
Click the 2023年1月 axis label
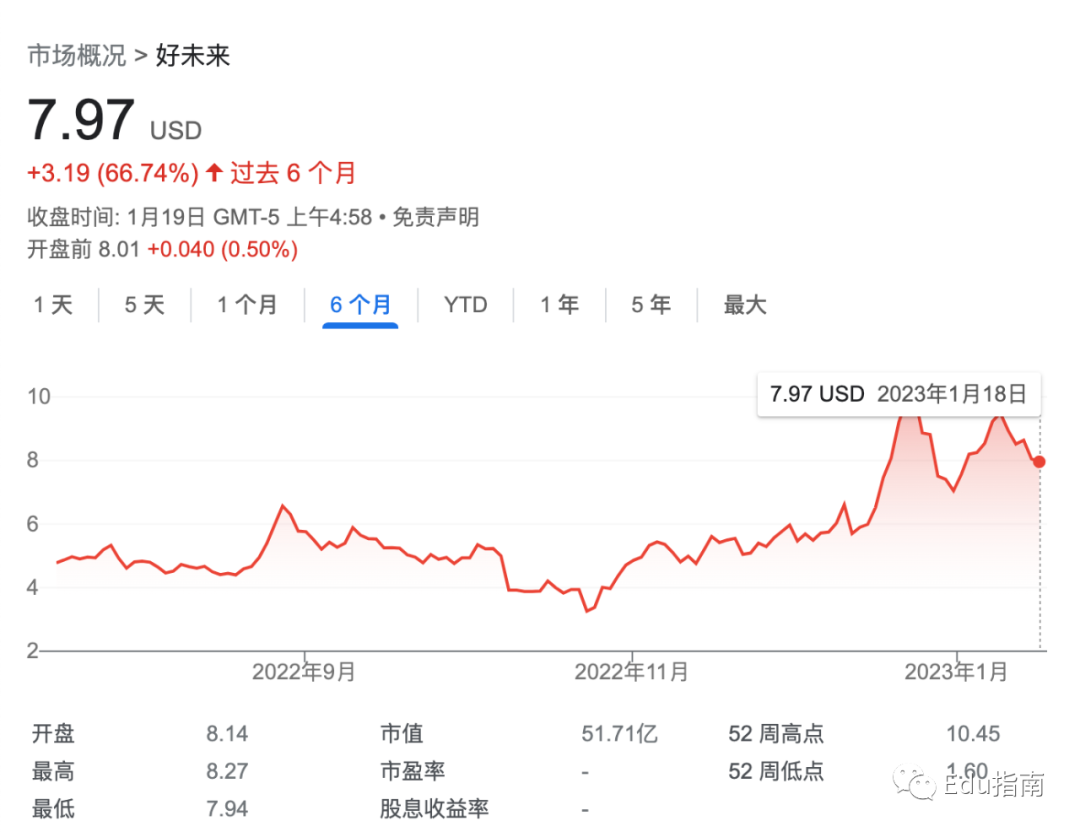pos(956,672)
